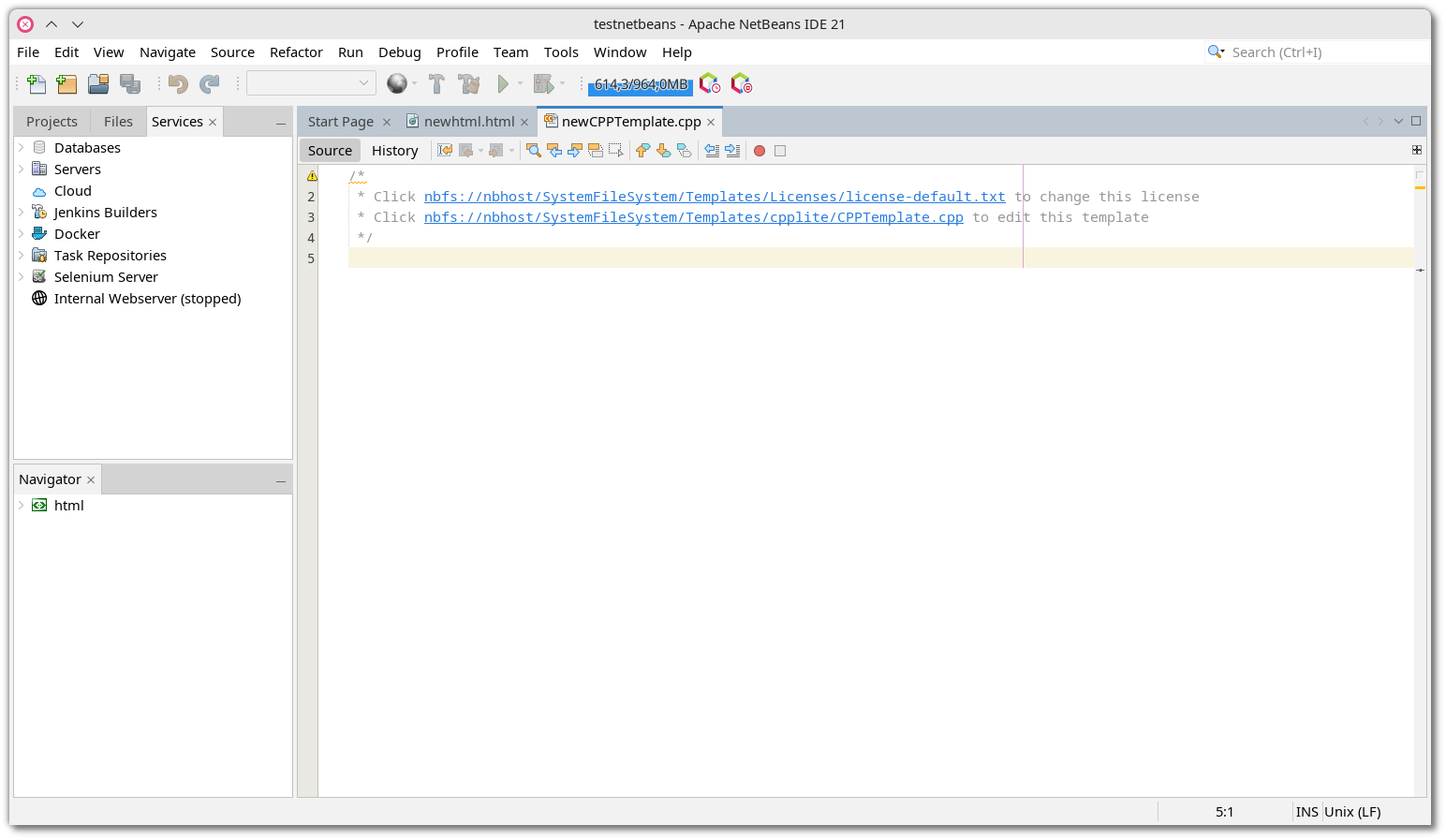Open the Debug Project dropdown arrow

(562, 84)
